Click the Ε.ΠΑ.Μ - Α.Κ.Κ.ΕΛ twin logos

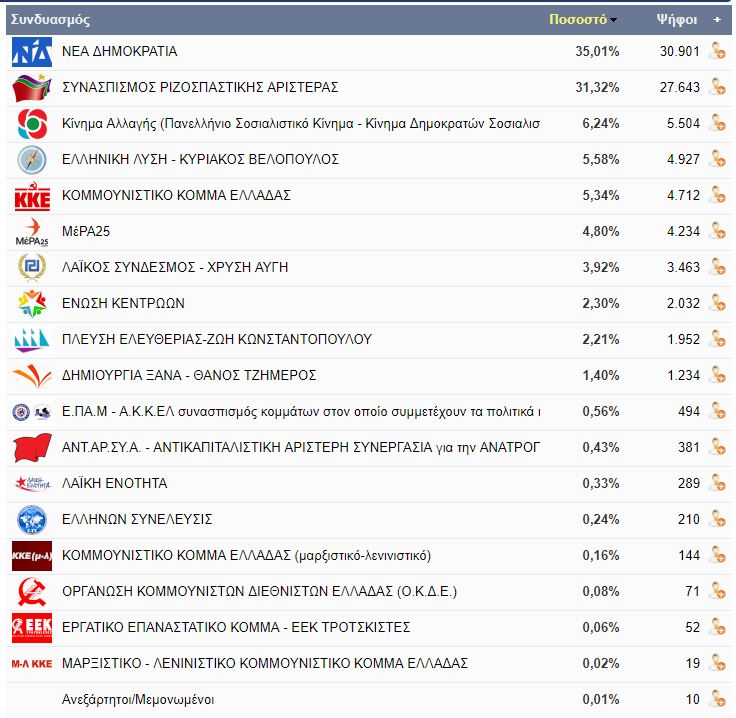pyautogui.click(x=32, y=412)
